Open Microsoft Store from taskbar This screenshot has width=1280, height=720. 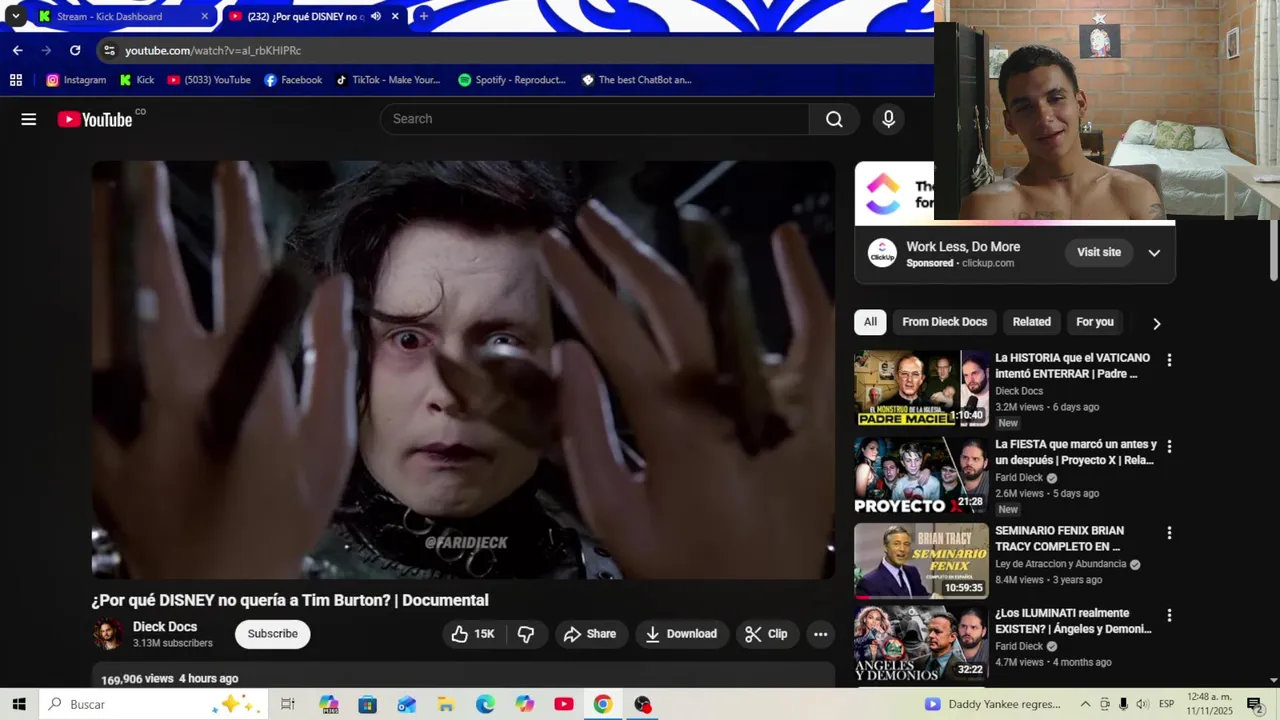pyautogui.click(x=368, y=704)
